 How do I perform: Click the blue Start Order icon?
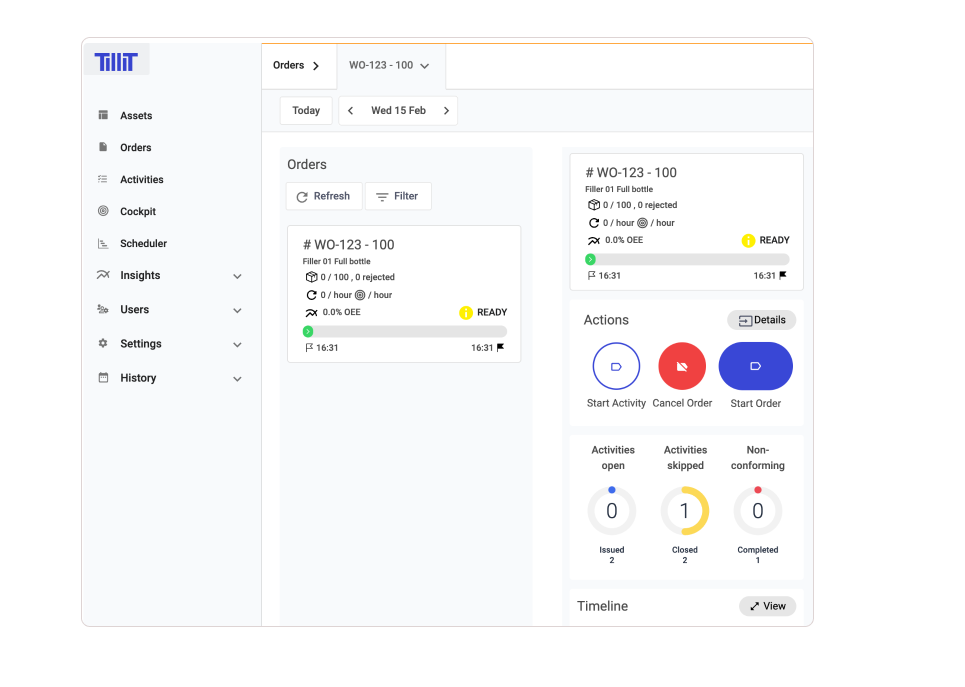coord(755,366)
